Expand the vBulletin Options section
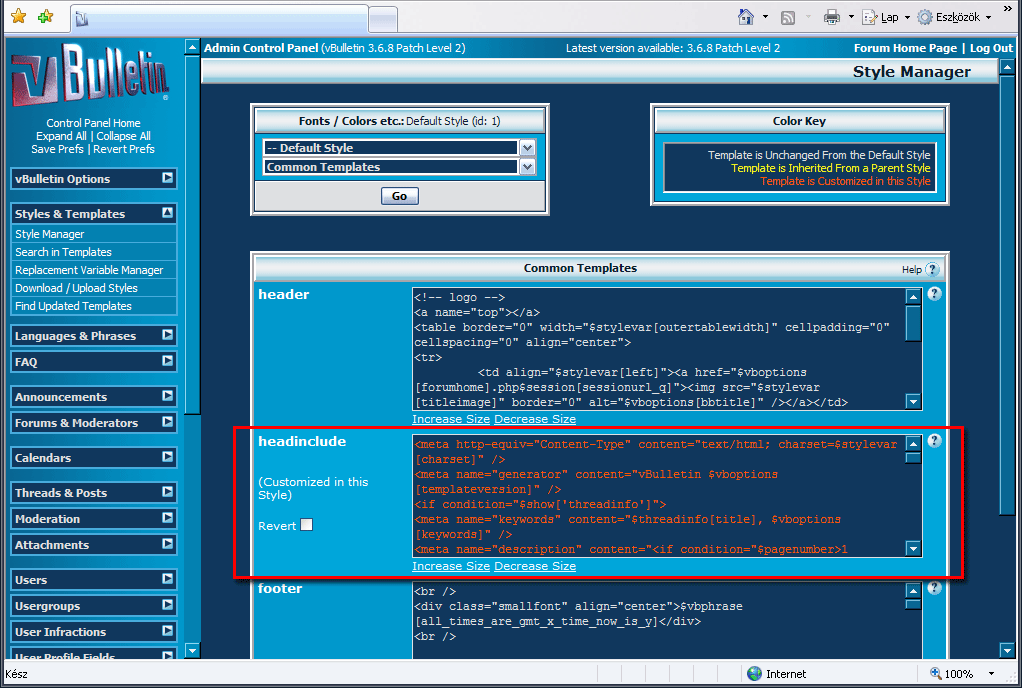The width and height of the screenshot is (1022, 688). click(167, 178)
